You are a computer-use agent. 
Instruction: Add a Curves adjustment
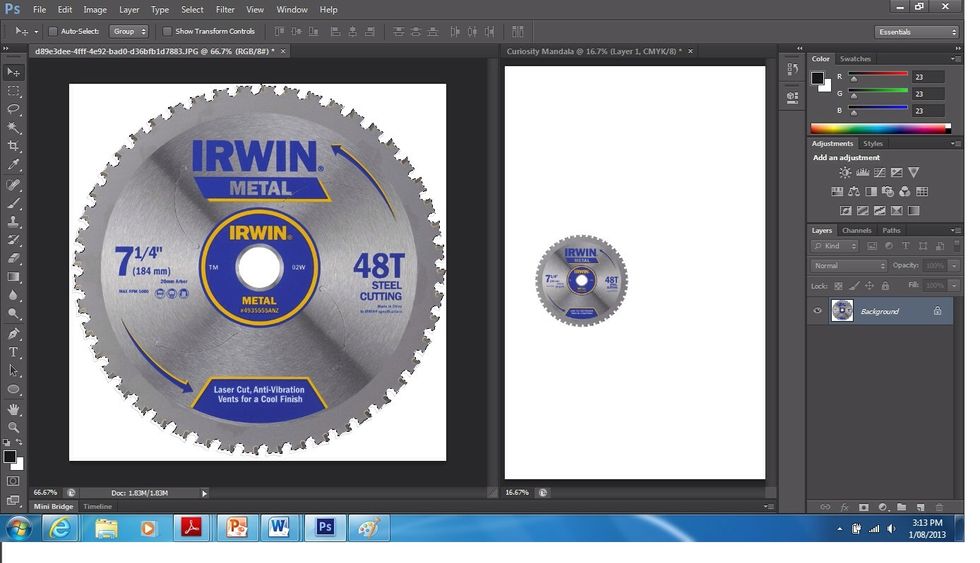pyautogui.click(x=879, y=172)
